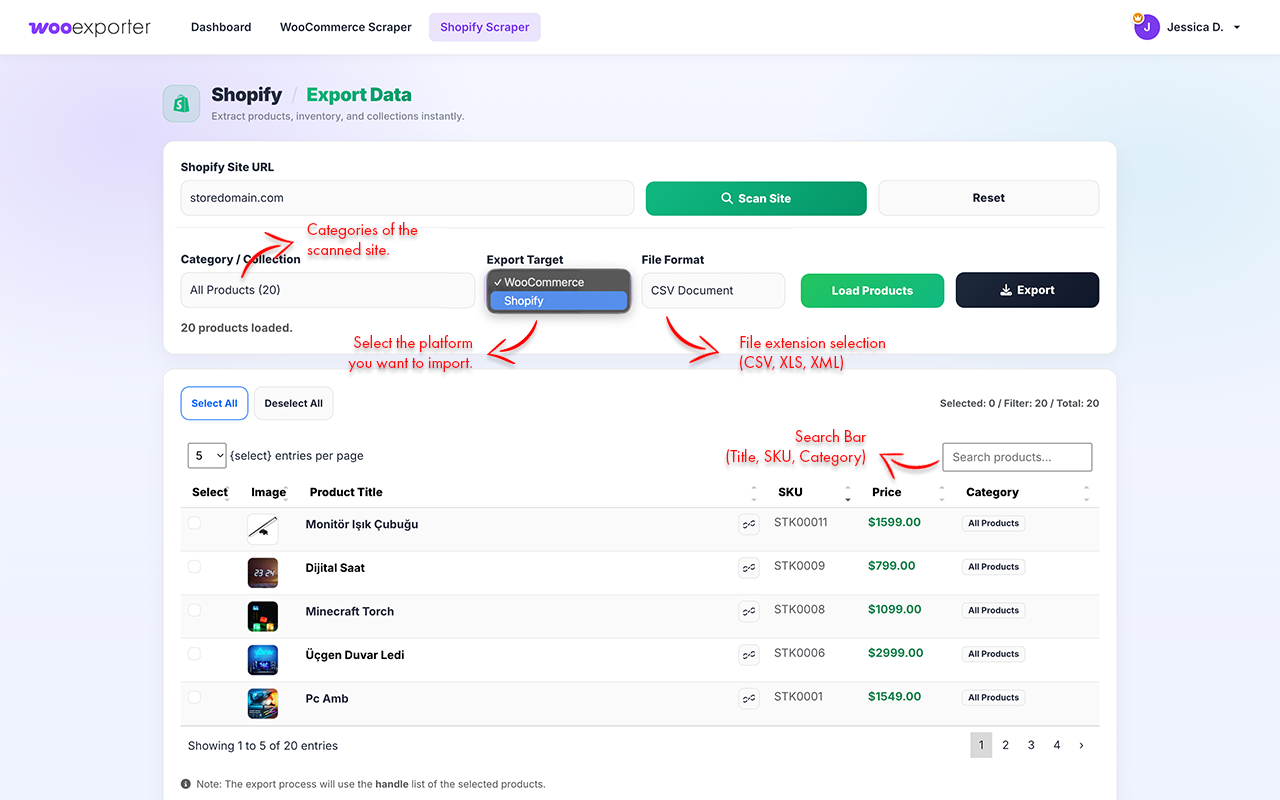Click Jessica D. avatar icon
Viewport: 1280px width, 800px height.
[x=1146, y=27]
